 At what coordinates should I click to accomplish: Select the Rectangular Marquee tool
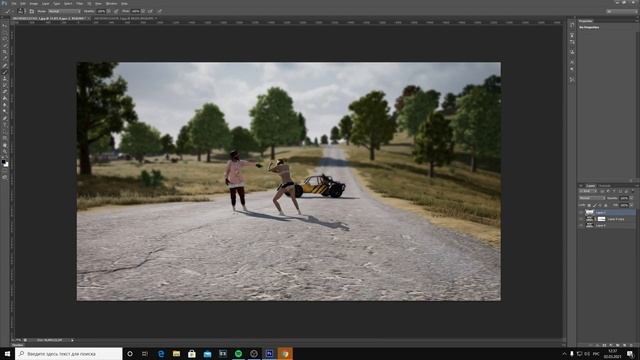tap(5, 32)
